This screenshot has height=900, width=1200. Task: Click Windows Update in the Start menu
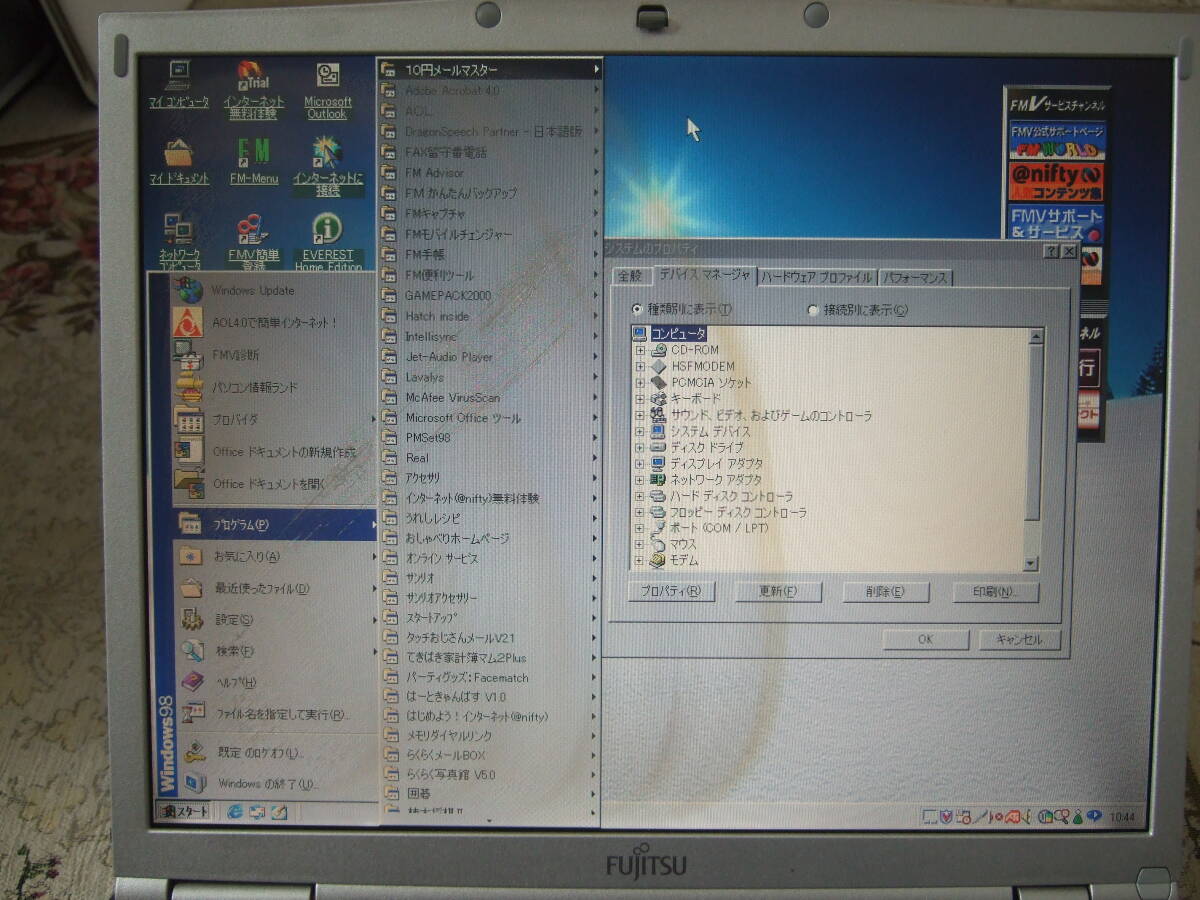275,291
